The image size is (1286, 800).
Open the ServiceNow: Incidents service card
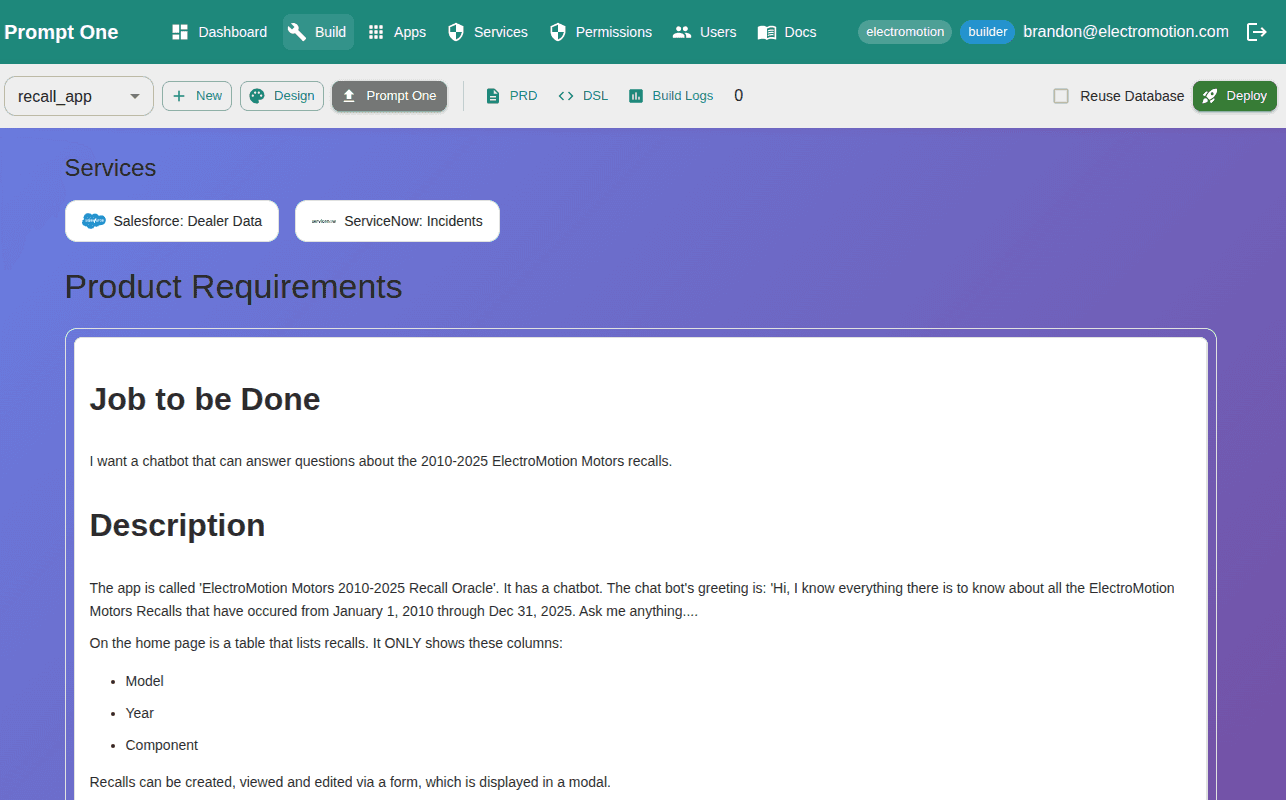397,220
